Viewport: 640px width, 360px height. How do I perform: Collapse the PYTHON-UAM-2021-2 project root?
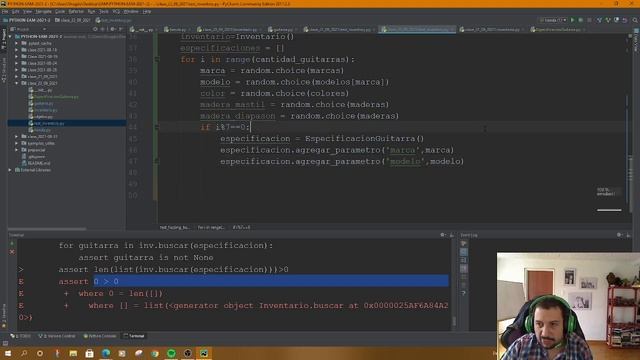point(10,36)
